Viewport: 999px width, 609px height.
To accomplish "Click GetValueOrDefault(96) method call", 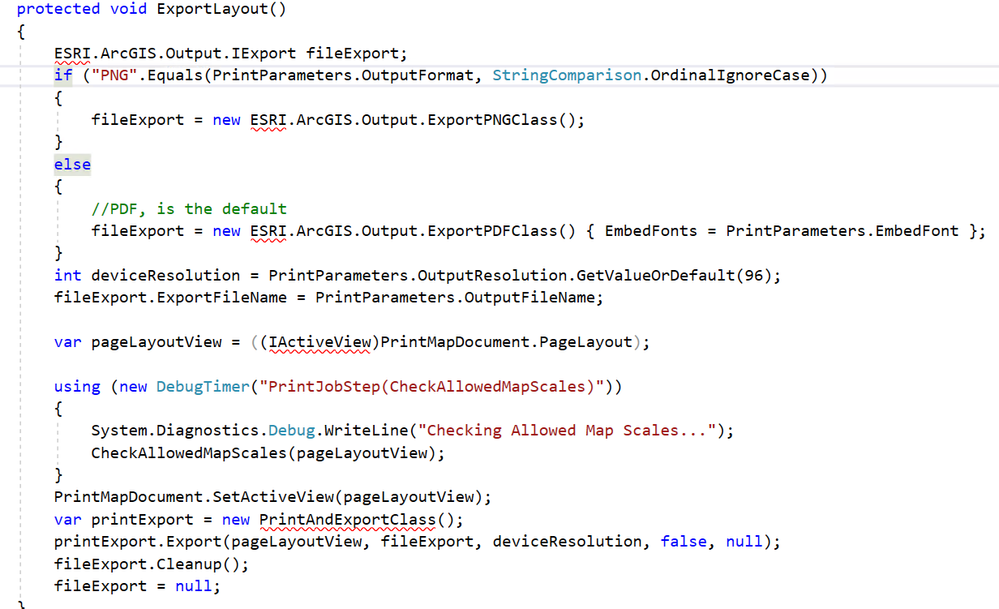I will [x=670, y=276].
